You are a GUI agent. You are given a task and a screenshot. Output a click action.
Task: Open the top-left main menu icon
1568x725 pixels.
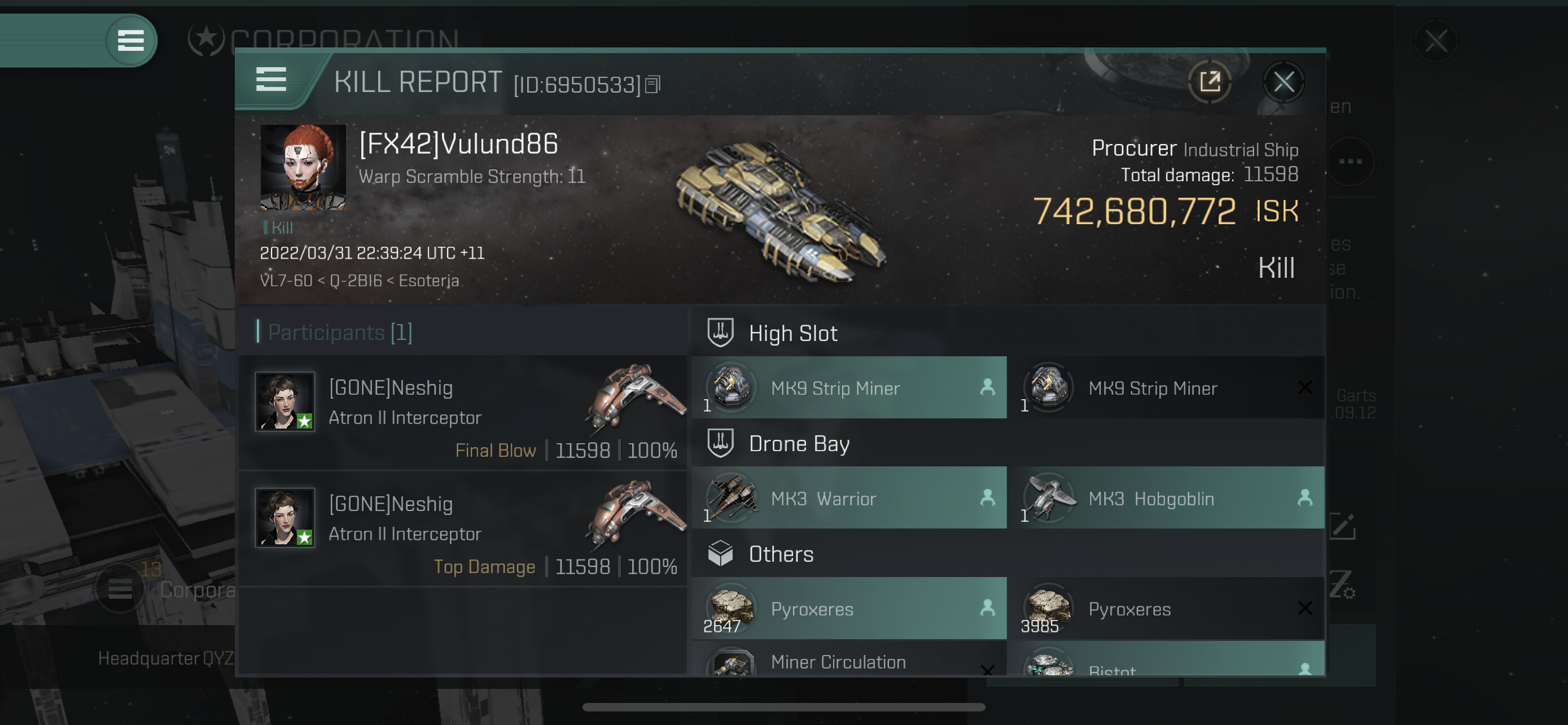(x=130, y=40)
